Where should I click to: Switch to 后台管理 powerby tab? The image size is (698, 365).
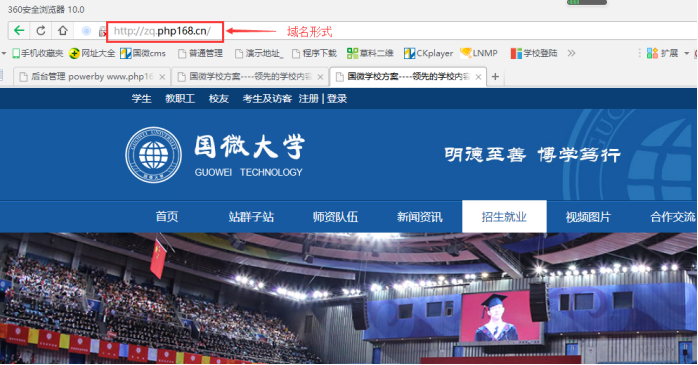pyautogui.click(x=91, y=77)
